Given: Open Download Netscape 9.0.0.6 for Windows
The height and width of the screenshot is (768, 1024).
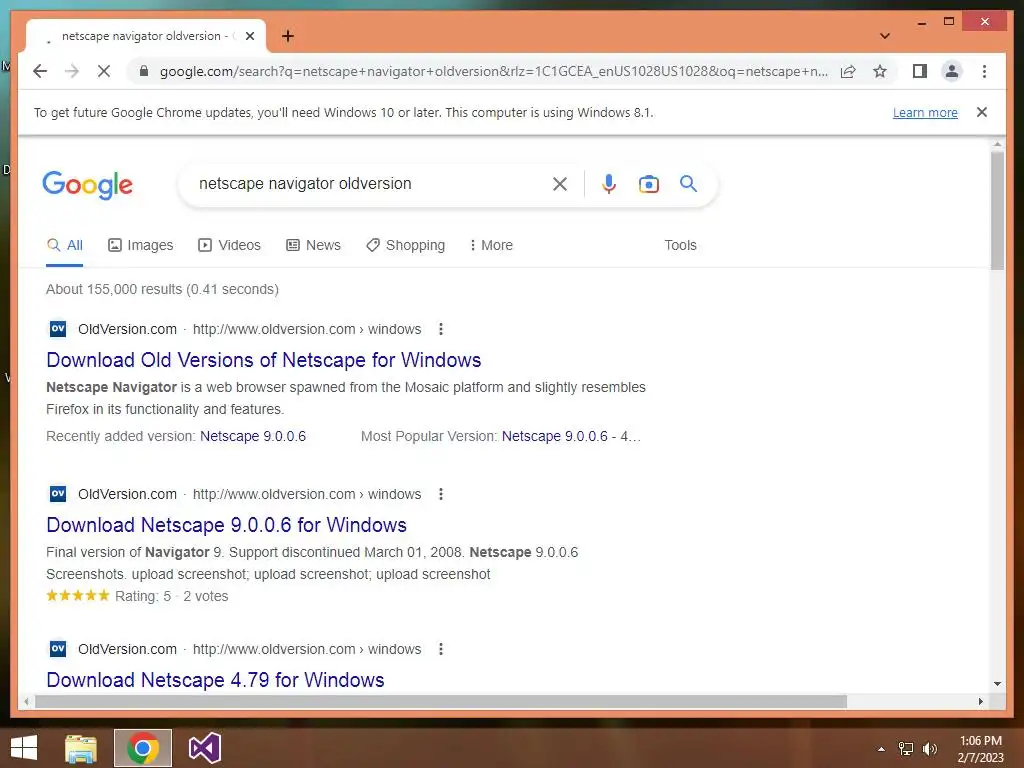Looking at the screenshot, I should tap(227, 525).
